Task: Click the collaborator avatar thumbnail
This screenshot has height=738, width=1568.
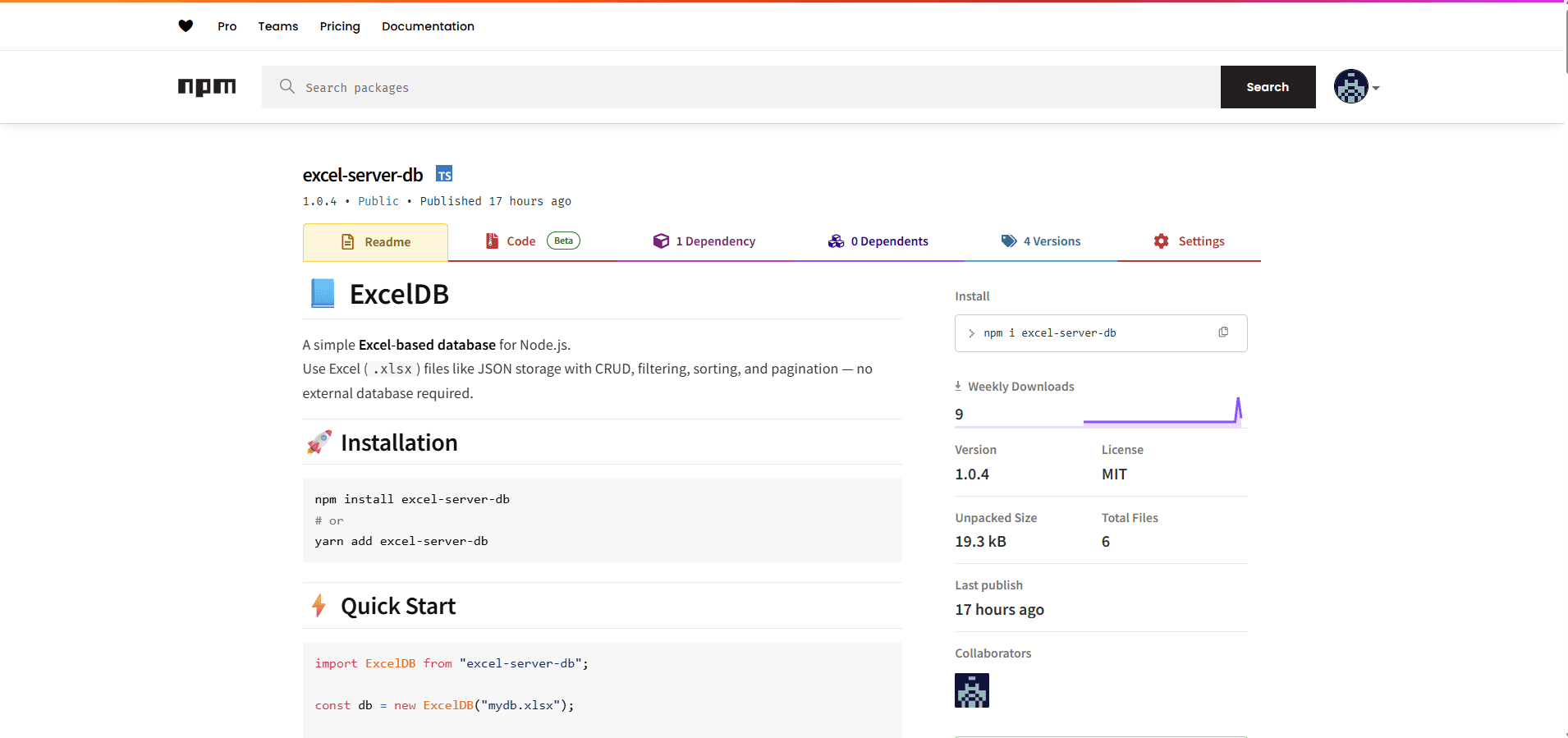Action: pyautogui.click(x=971, y=690)
